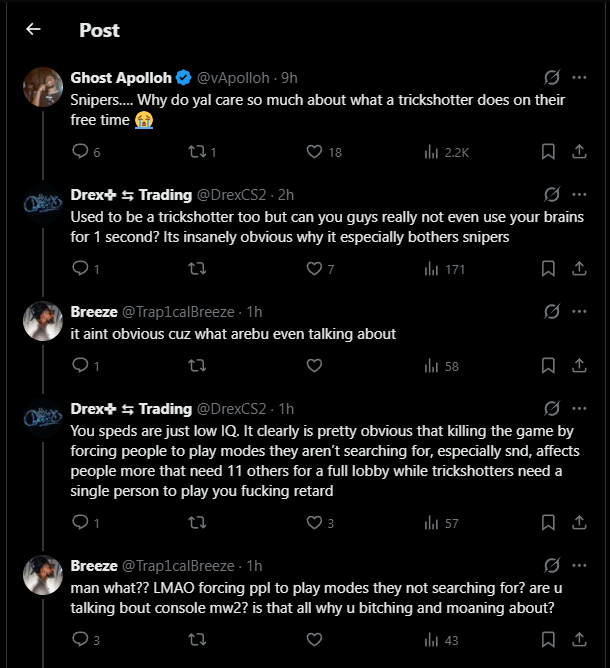Open Ghost Apolloh's profile name link

tap(121, 77)
